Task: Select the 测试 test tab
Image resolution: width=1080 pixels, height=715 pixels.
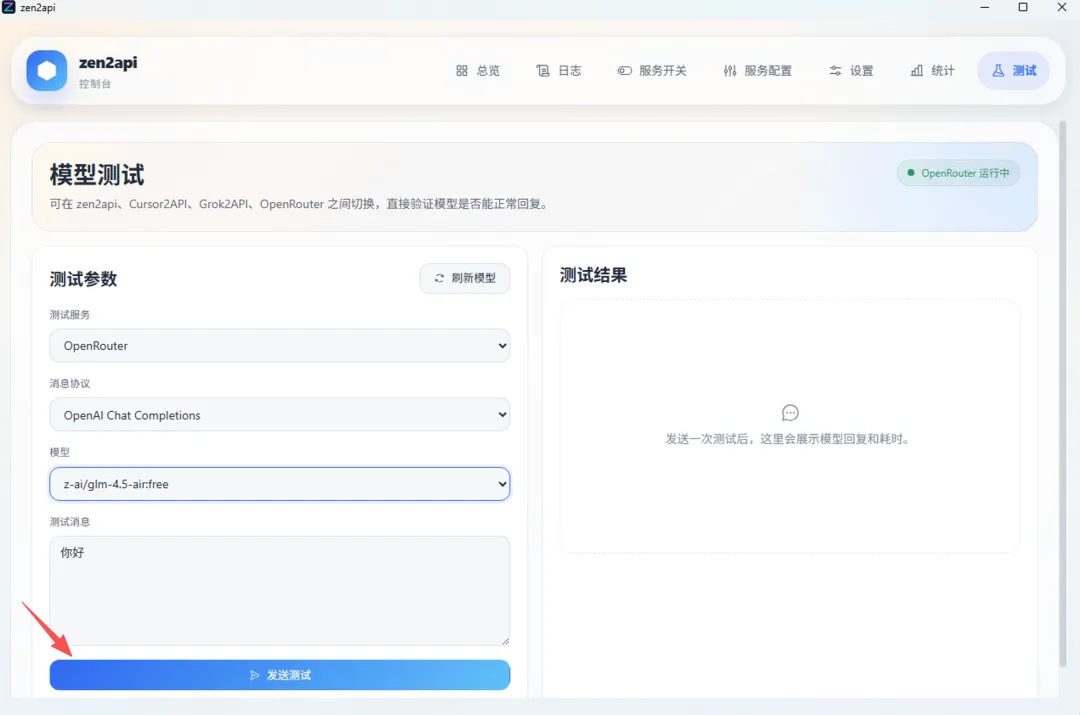Action: pos(1014,70)
